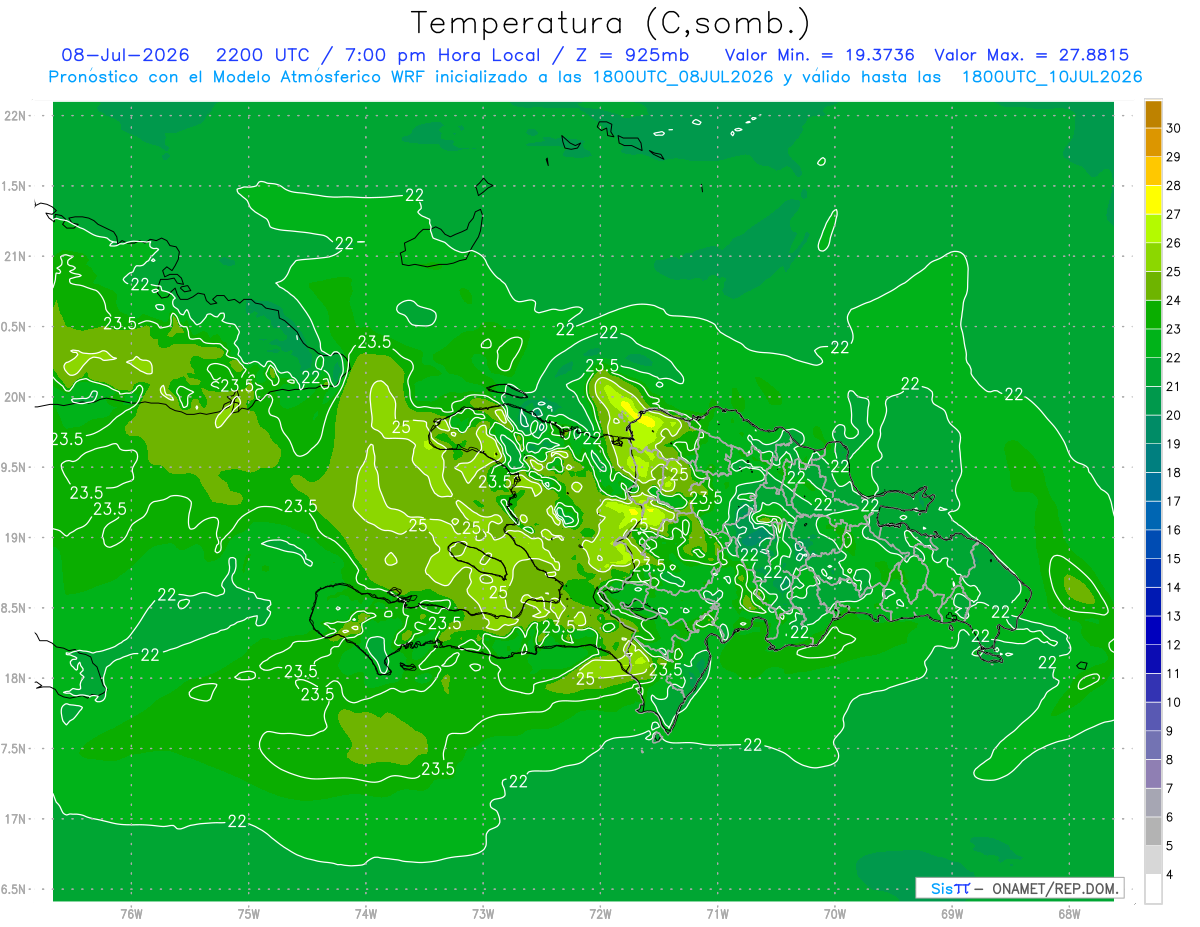The image size is (1200, 927).
Task: Click the "24" label on the color scale
Action: point(1174,300)
